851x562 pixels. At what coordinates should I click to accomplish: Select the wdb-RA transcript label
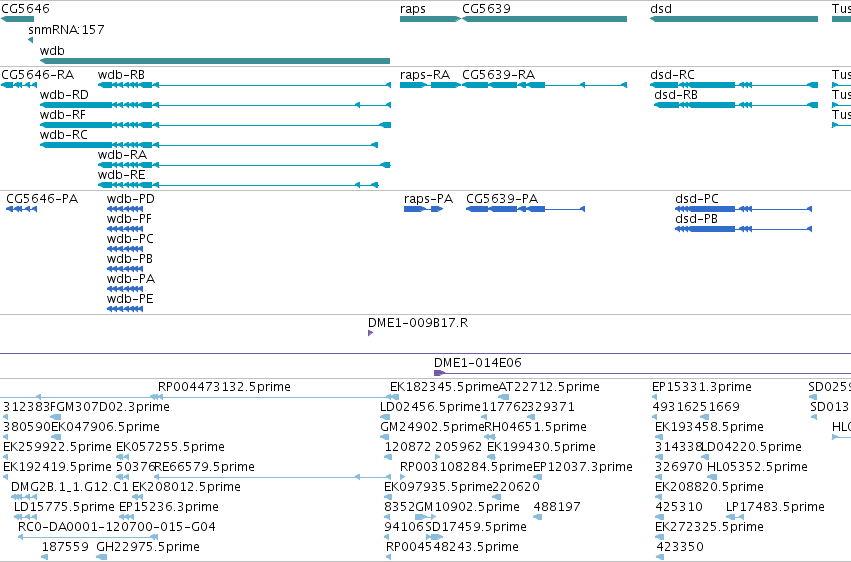click(122, 155)
